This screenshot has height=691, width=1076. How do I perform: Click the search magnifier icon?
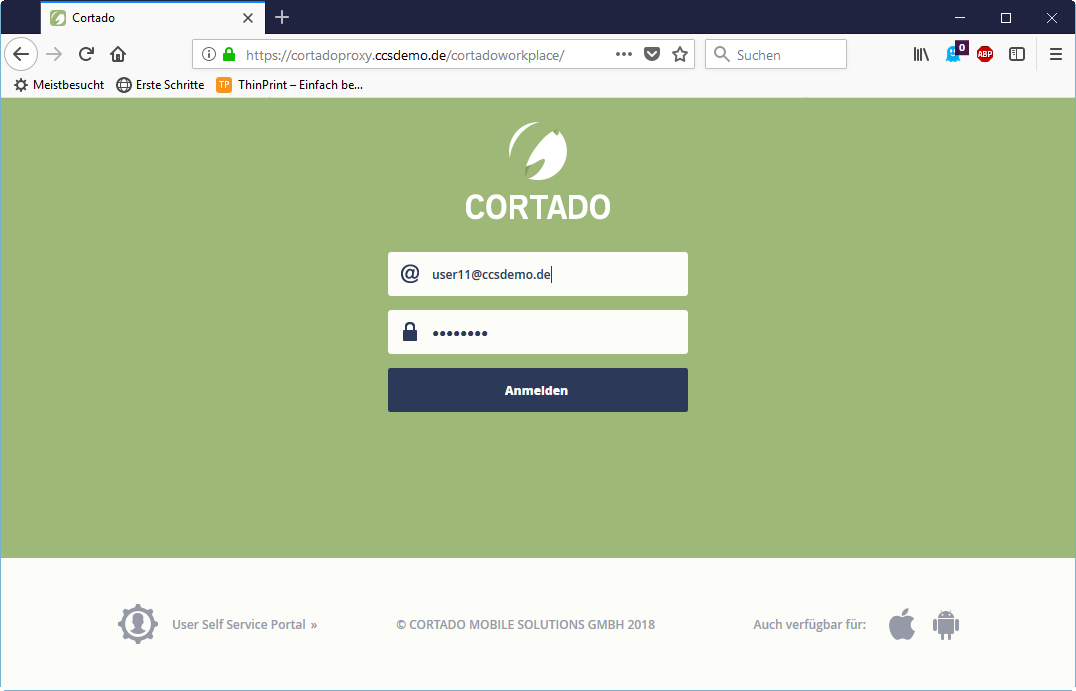pyautogui.click(x=721, y=54)
